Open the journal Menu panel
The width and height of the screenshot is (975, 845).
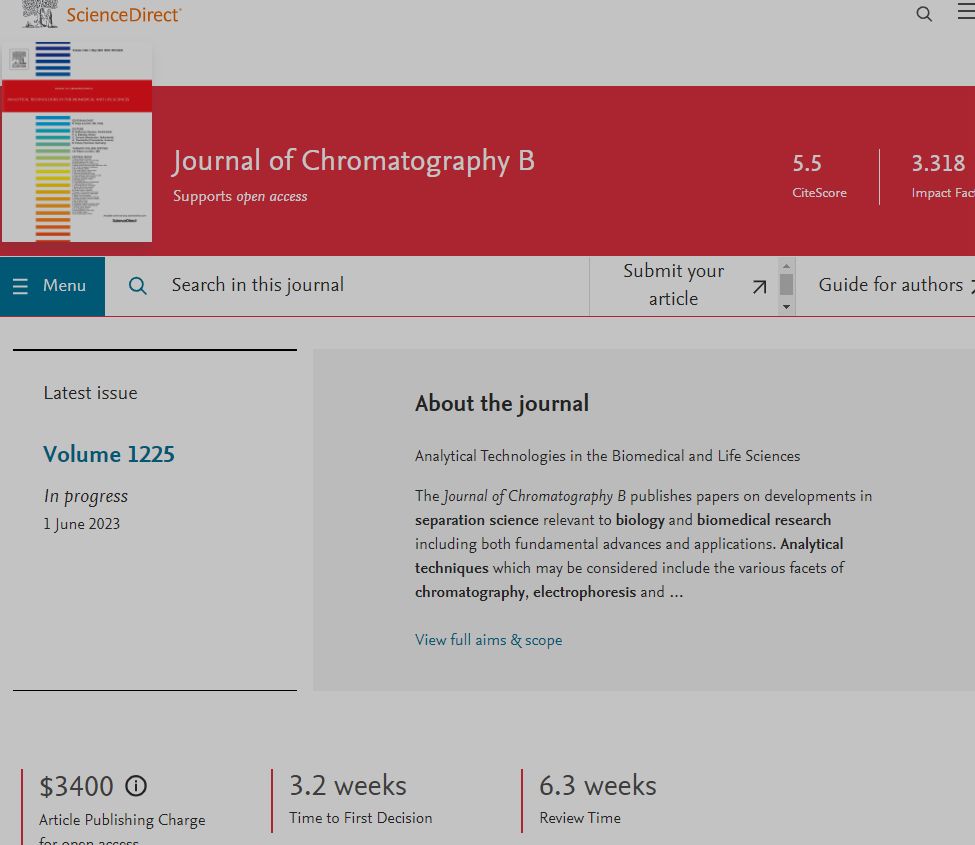click(x=52, y=285)
